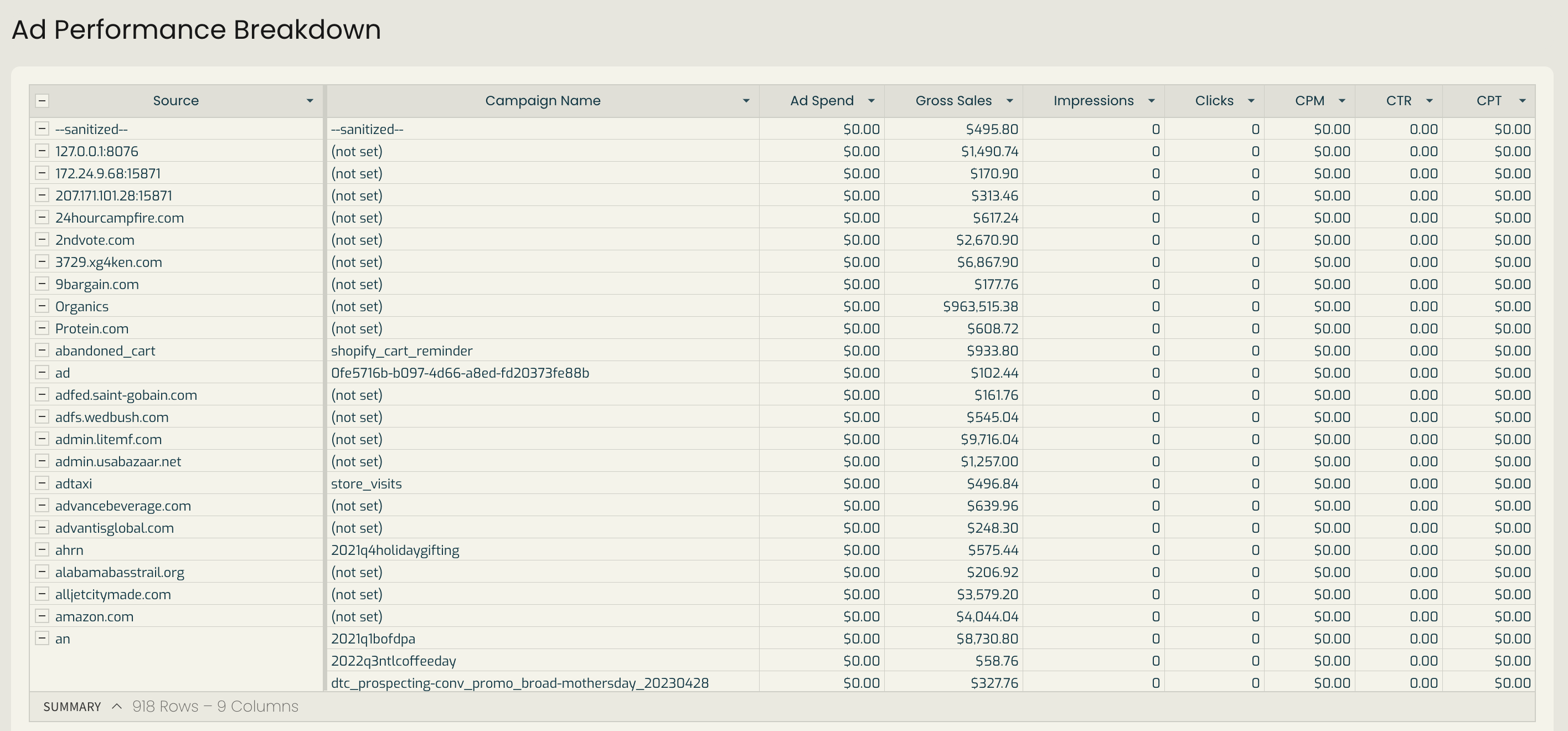
Task: Open the Ad Spend column dropdown arrow
Action: pyautogui.click(x=871, y=101)
